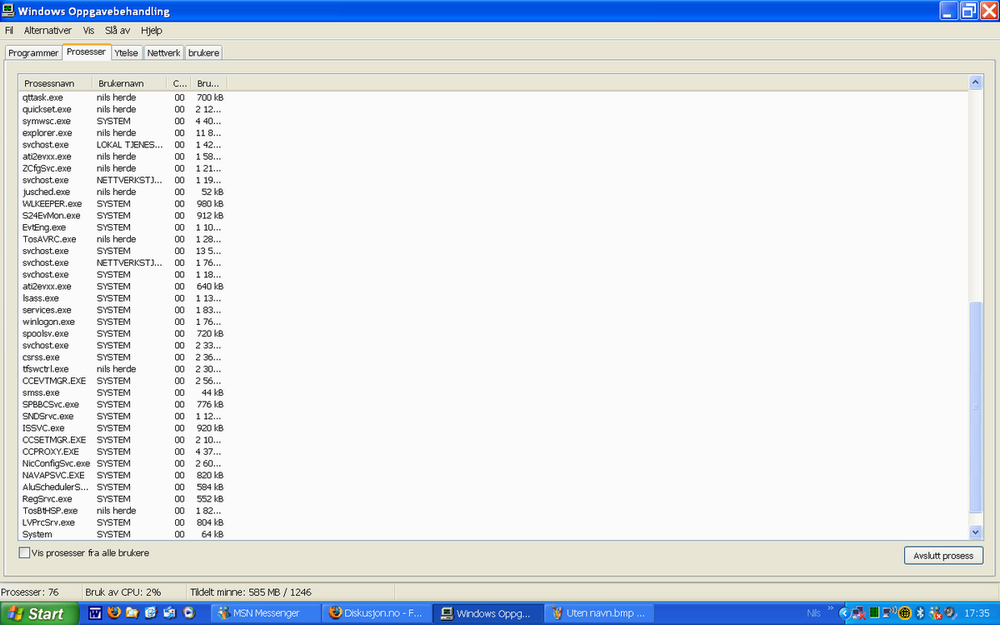1000x625 pixels.
Task: Click the taskbar clock showing 17:35
Action: click(977, 614)
